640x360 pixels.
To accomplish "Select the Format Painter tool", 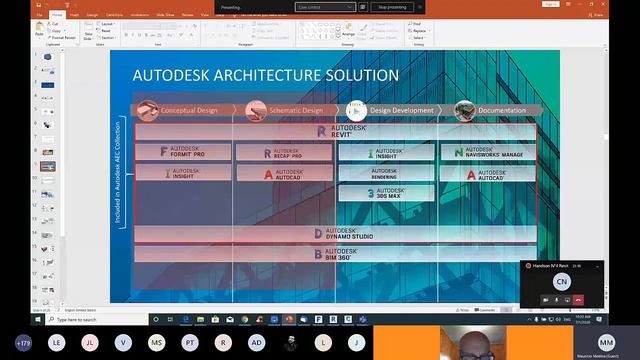I will 61,38.
